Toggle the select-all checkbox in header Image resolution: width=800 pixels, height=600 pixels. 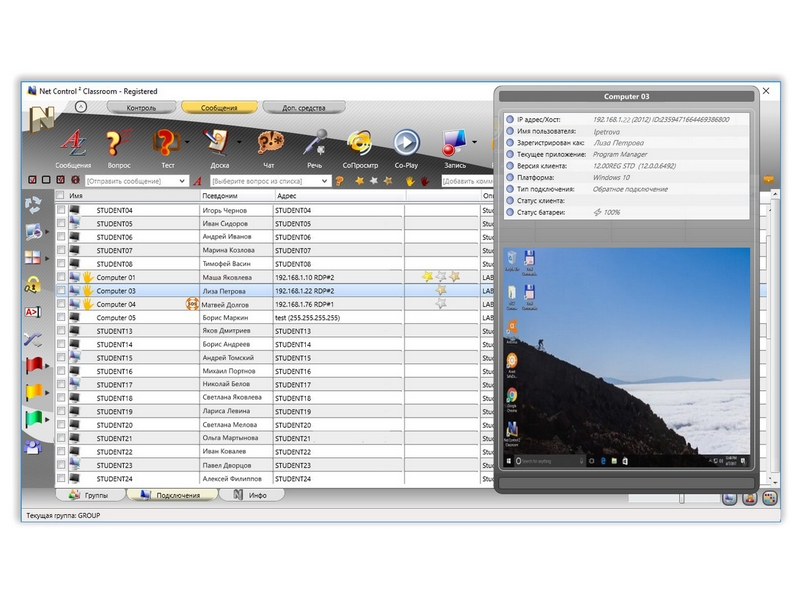pos(60,195)
